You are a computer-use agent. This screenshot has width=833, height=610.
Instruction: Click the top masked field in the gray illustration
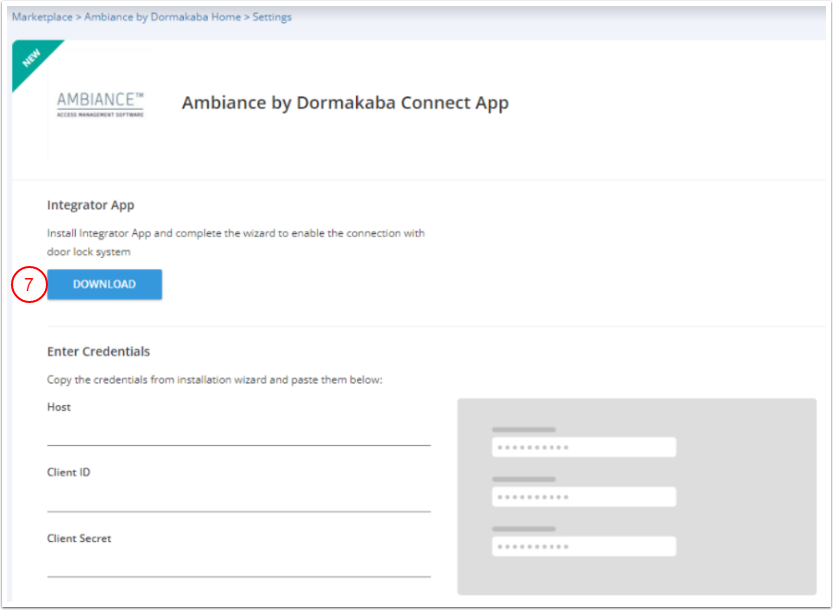click(583, 447)
